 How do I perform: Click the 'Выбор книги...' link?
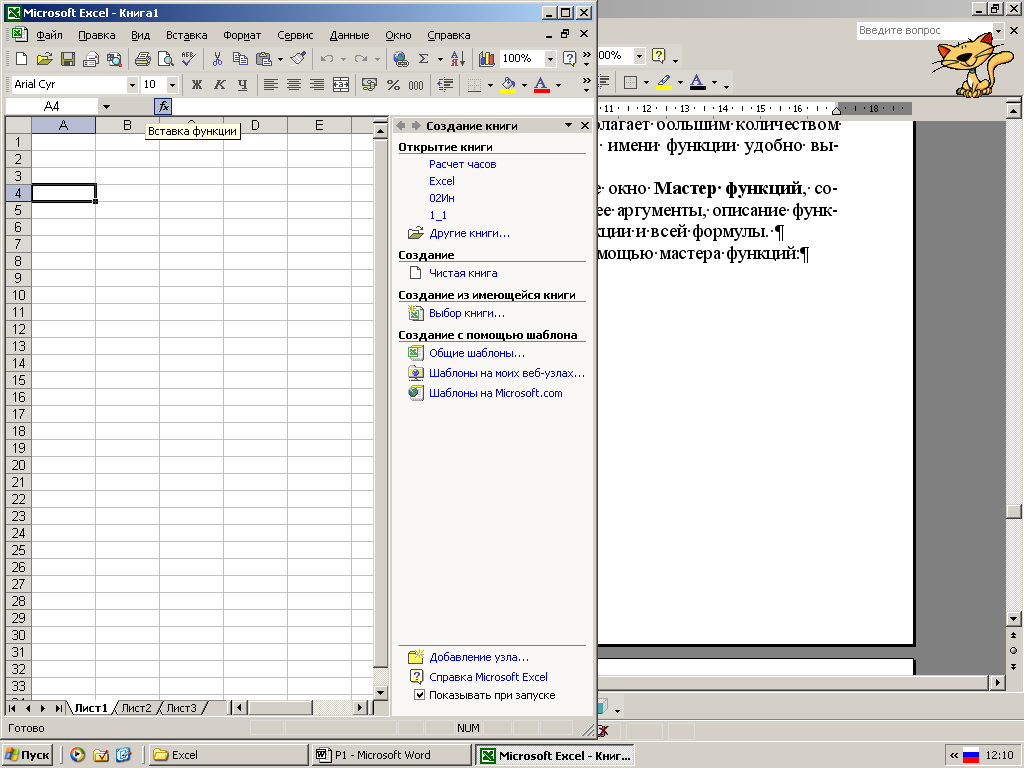(x=467, y=313)
